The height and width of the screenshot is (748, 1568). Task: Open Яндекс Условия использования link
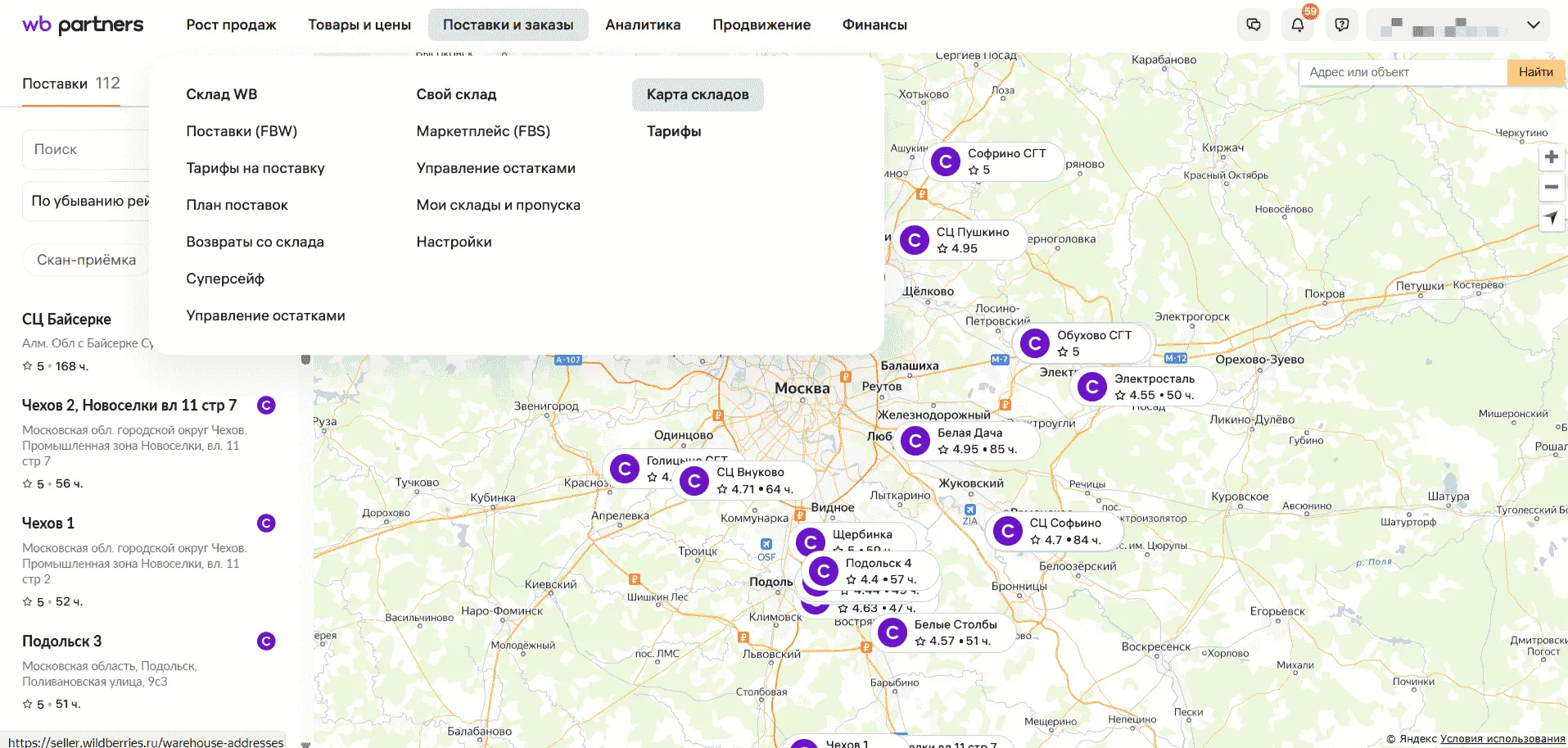(x=1502, y=739)
